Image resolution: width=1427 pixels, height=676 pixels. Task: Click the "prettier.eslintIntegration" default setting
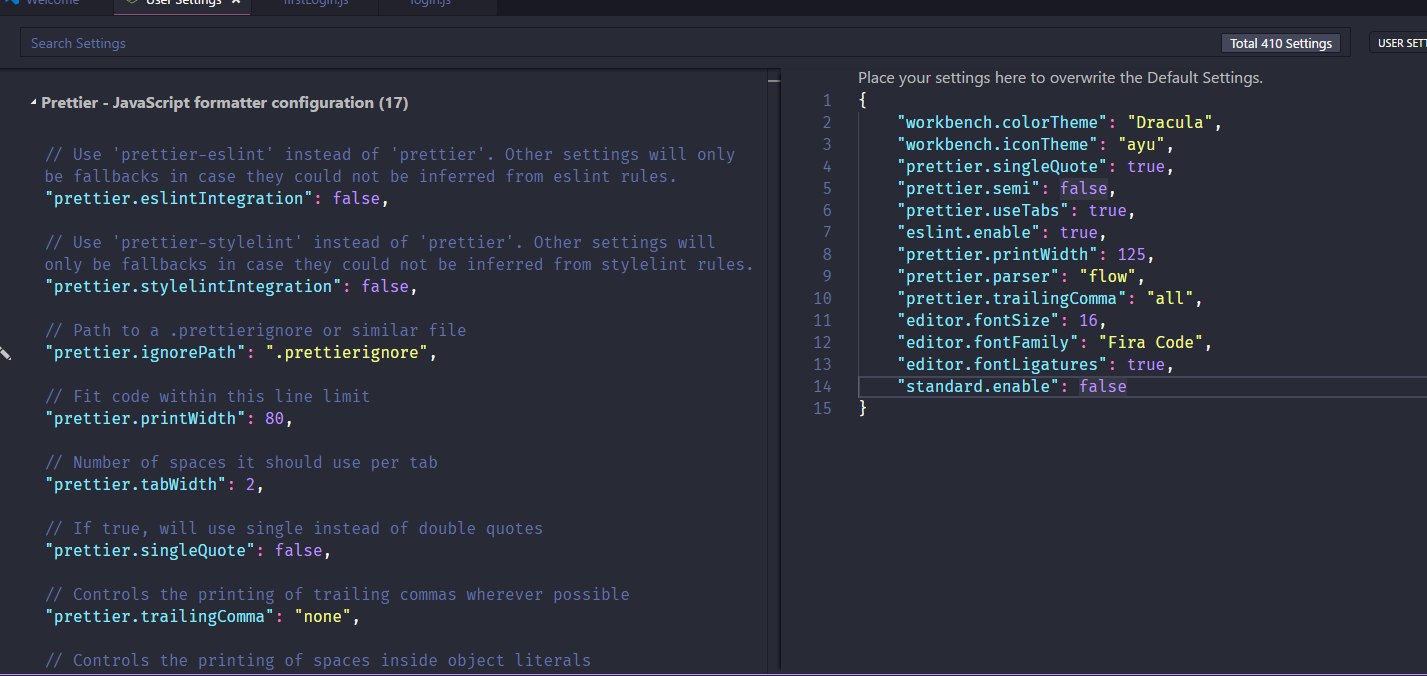click(217, 199)
